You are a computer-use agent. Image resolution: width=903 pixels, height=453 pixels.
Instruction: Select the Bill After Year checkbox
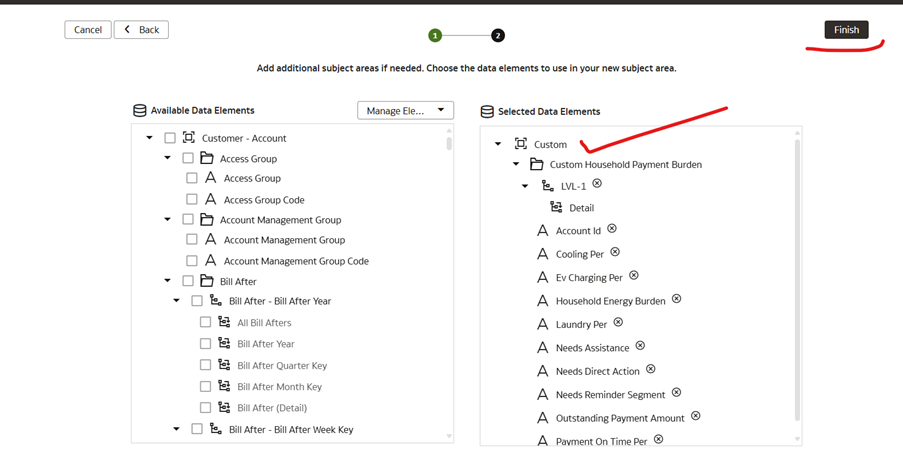206,344
